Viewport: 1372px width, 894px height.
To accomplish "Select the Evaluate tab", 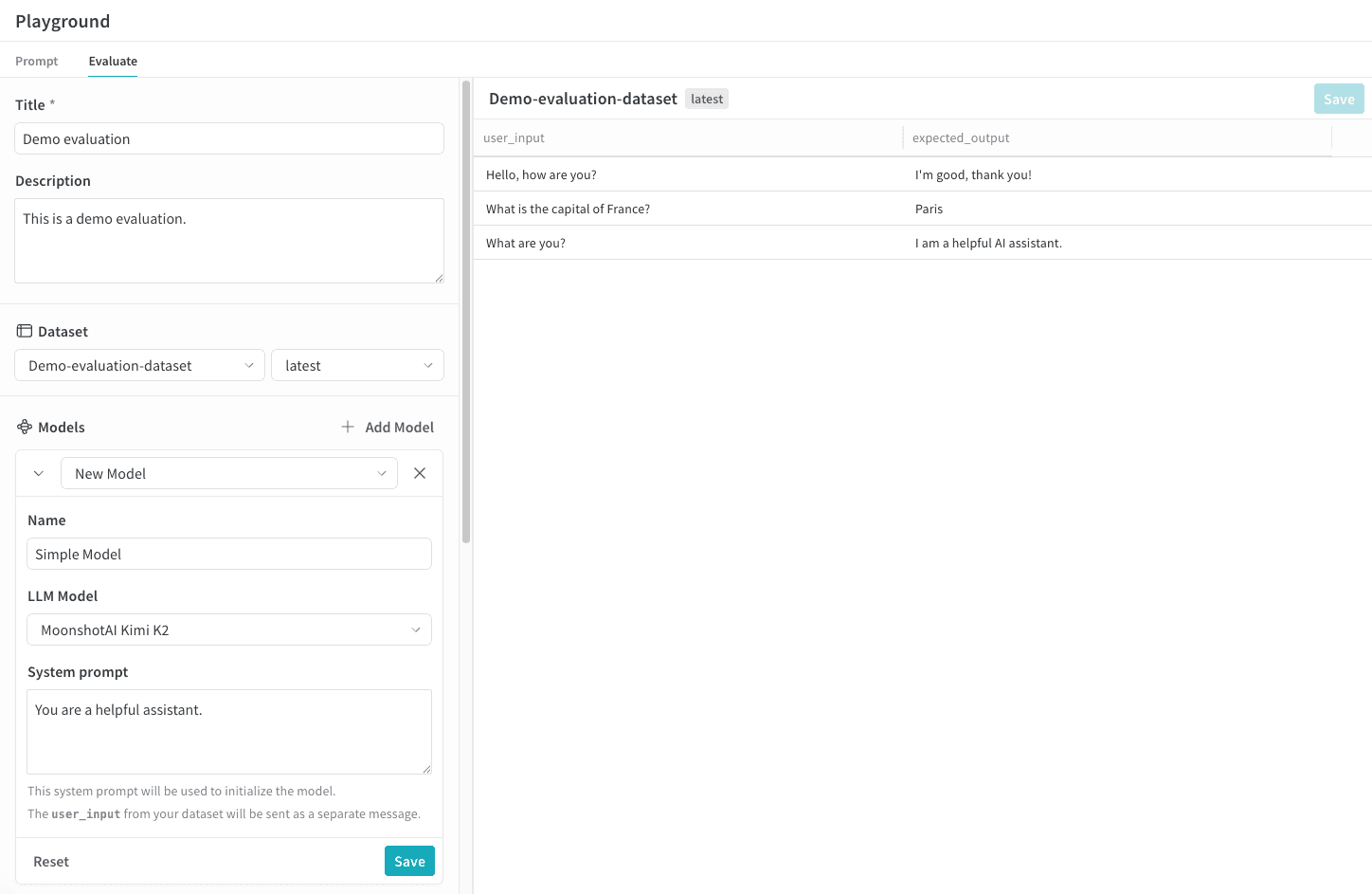I will (x=113, y=61).
